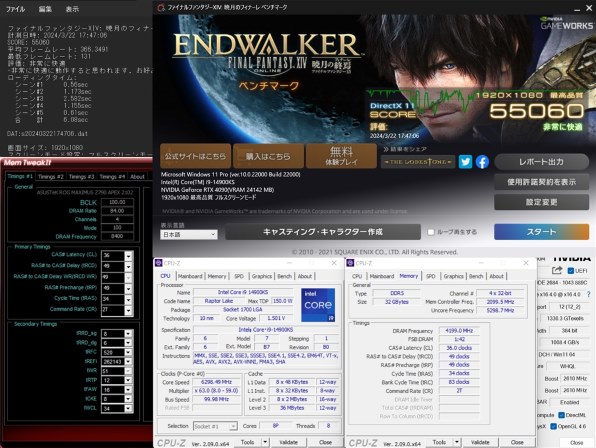
Task: Open The Lodestone link banner
Action: 418,161
